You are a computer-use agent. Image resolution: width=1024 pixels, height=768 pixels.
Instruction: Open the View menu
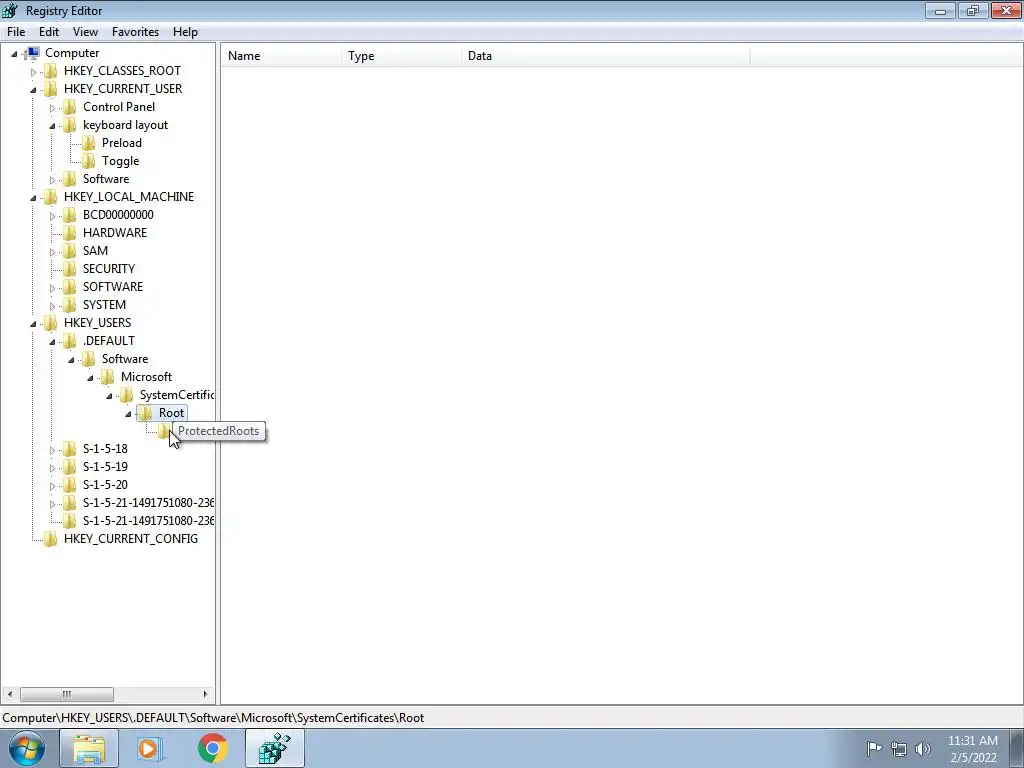coord(85,31)
